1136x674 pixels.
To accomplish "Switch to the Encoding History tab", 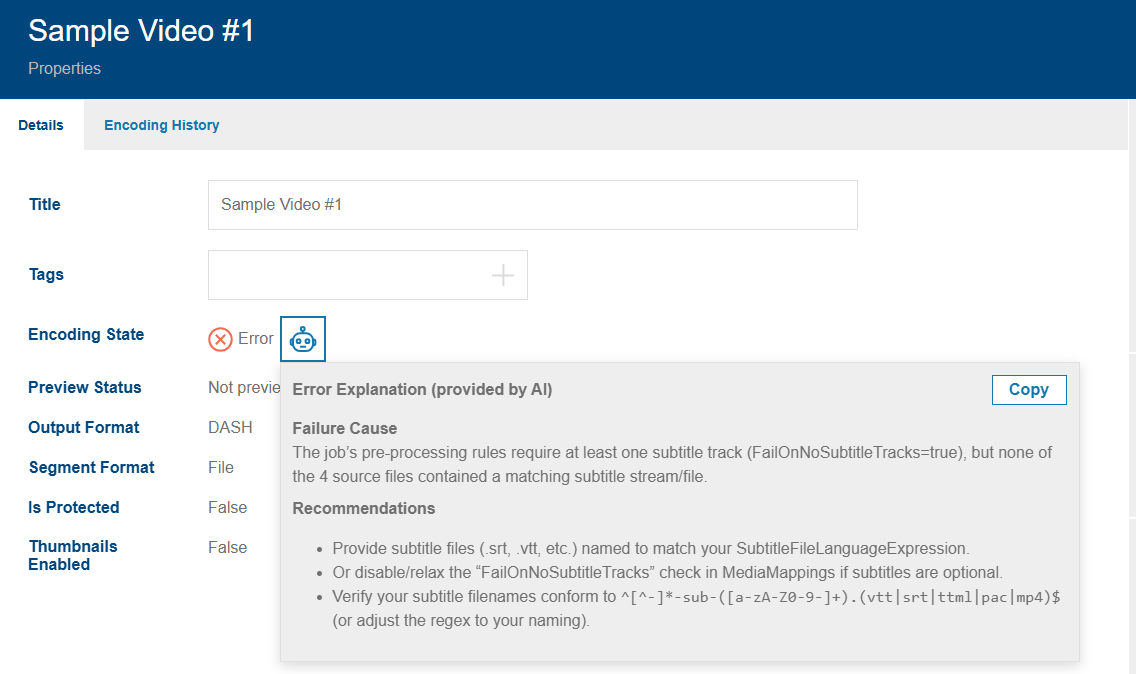I will point(161,124).
